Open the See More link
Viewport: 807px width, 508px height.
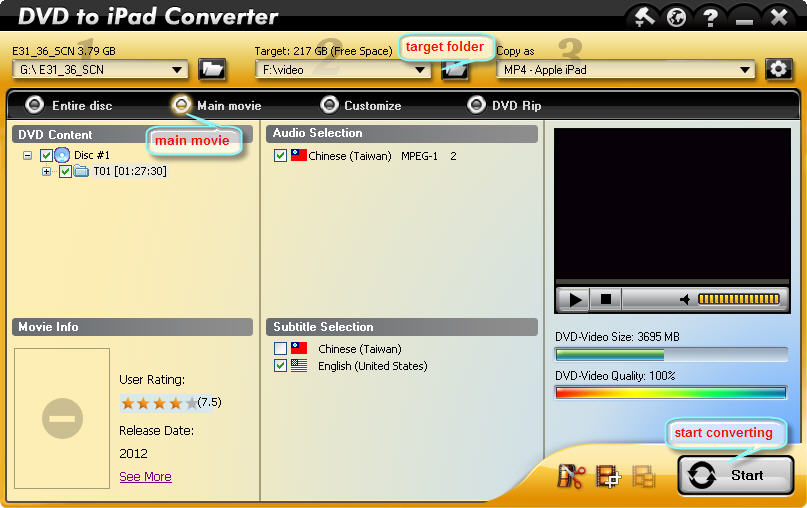click(x=145, y=477)
